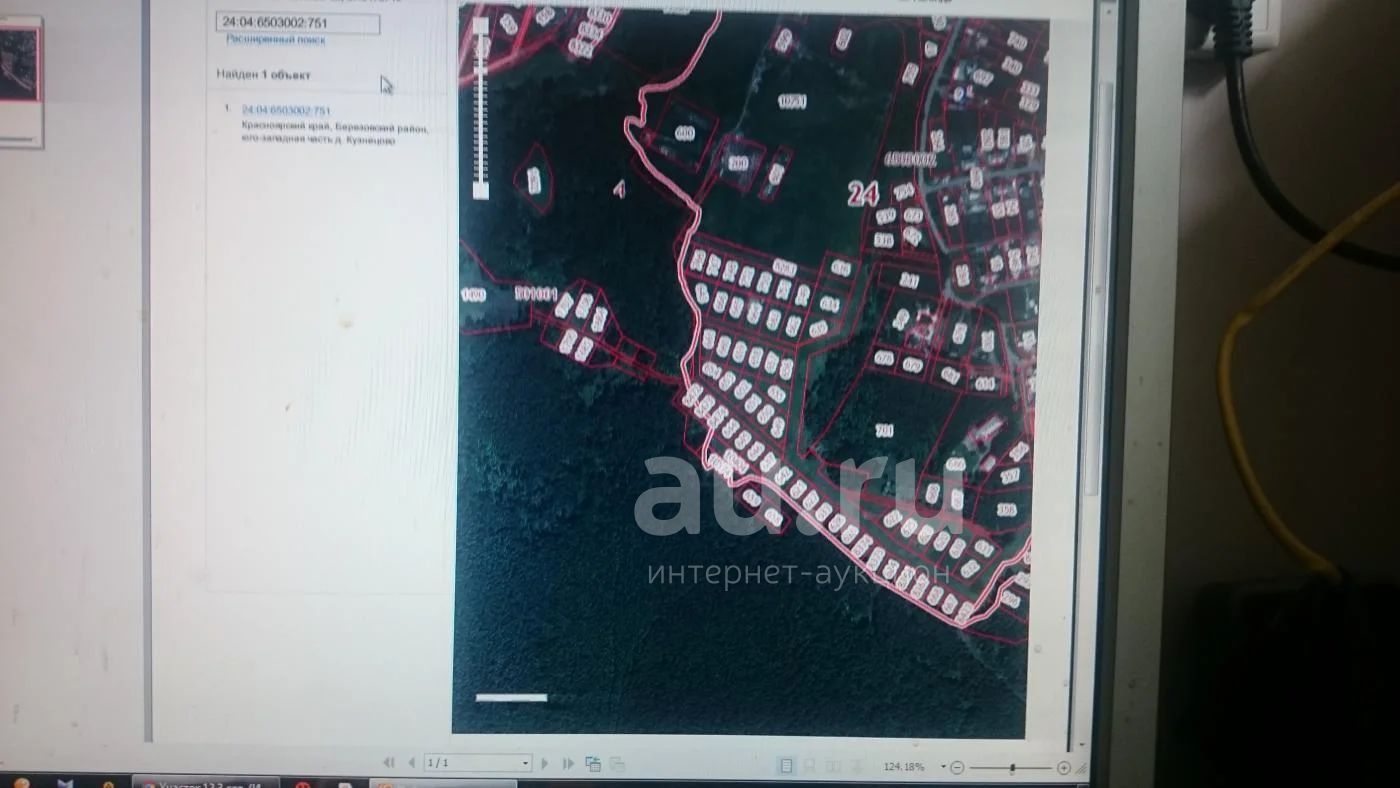Select two-page layout icon
This screenshot has height=788, width=1400.
tap(831, 766)
